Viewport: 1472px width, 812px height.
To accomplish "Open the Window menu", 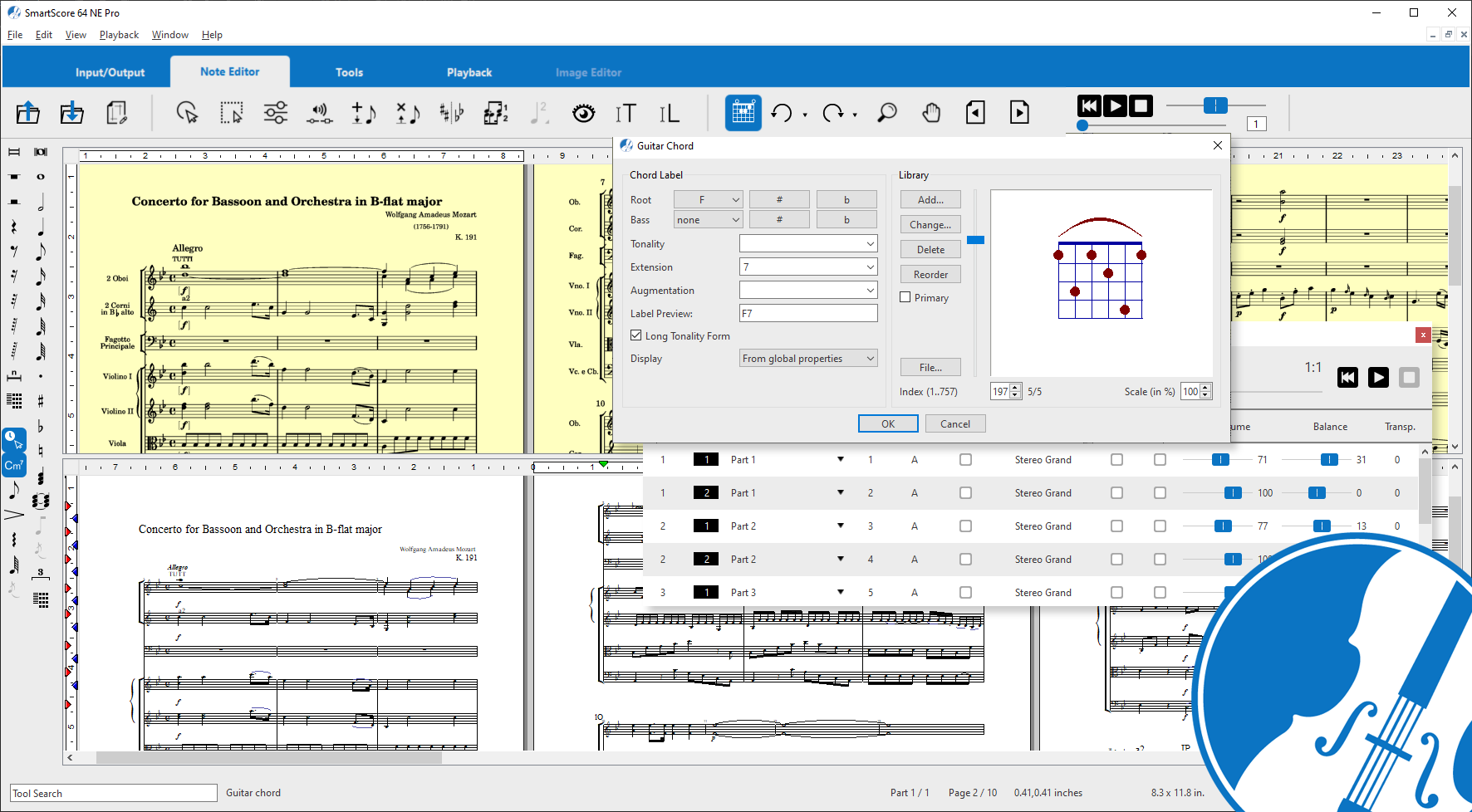I will click(169, 34).
